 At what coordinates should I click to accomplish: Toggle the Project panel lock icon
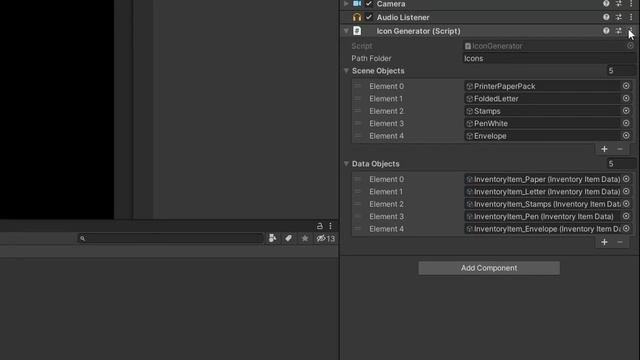(320, 226)
